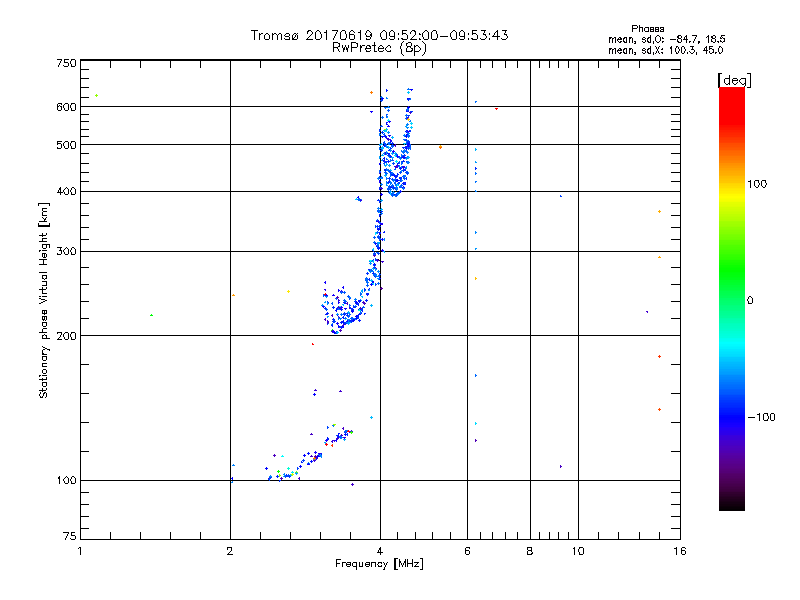Click the "Phases" heading text
Screen dimensions: 800x600
coord(647,29)
